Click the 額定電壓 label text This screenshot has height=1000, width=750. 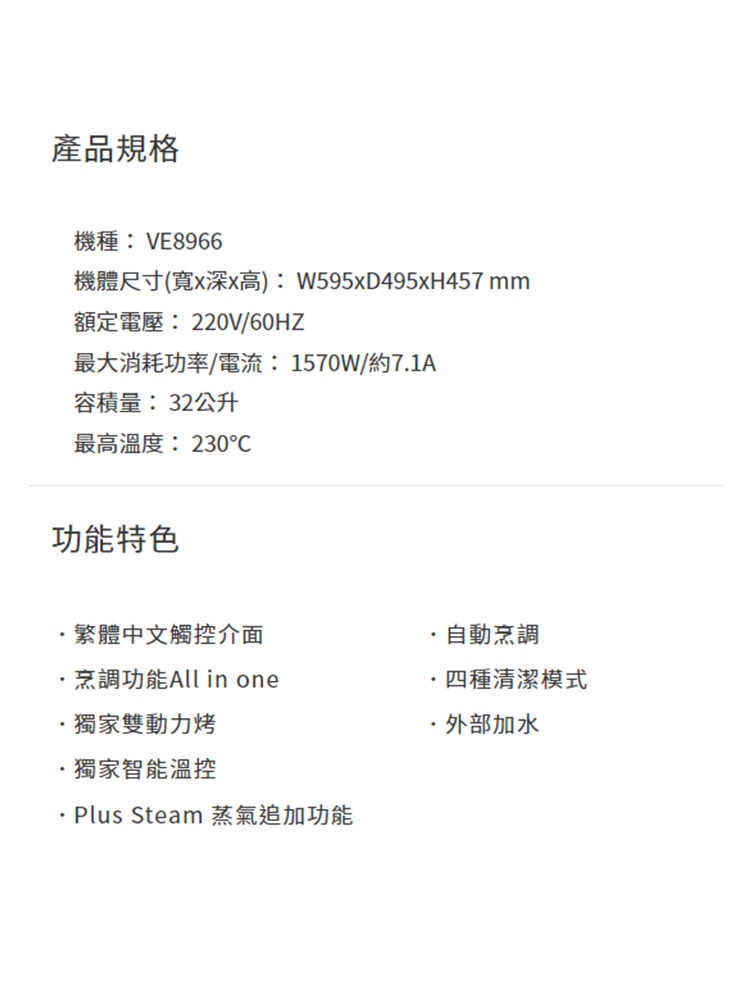pyautogui.click(x=119, y=322)
